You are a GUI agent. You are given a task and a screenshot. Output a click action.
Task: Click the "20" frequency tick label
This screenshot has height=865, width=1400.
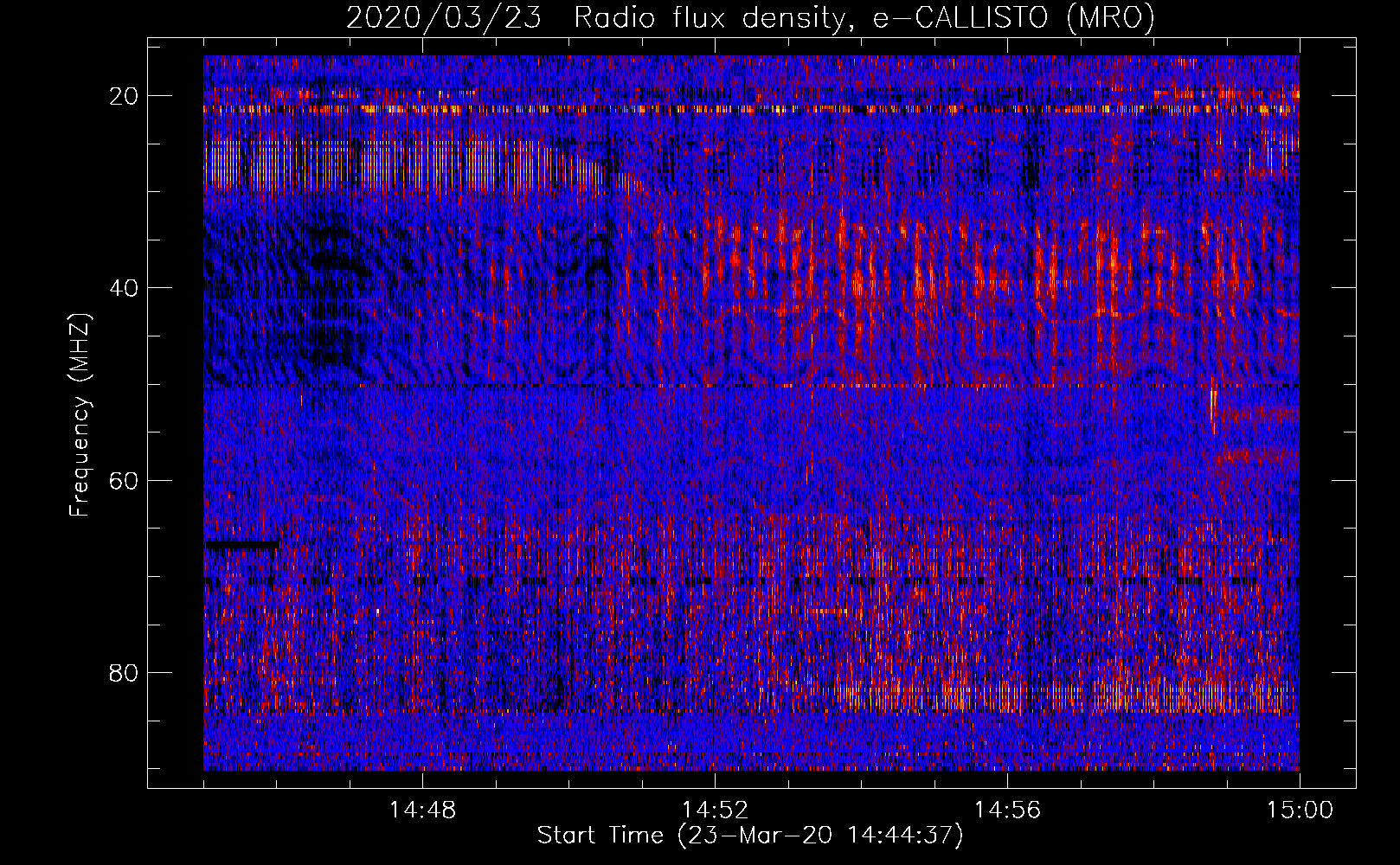(x=125, y=95)
